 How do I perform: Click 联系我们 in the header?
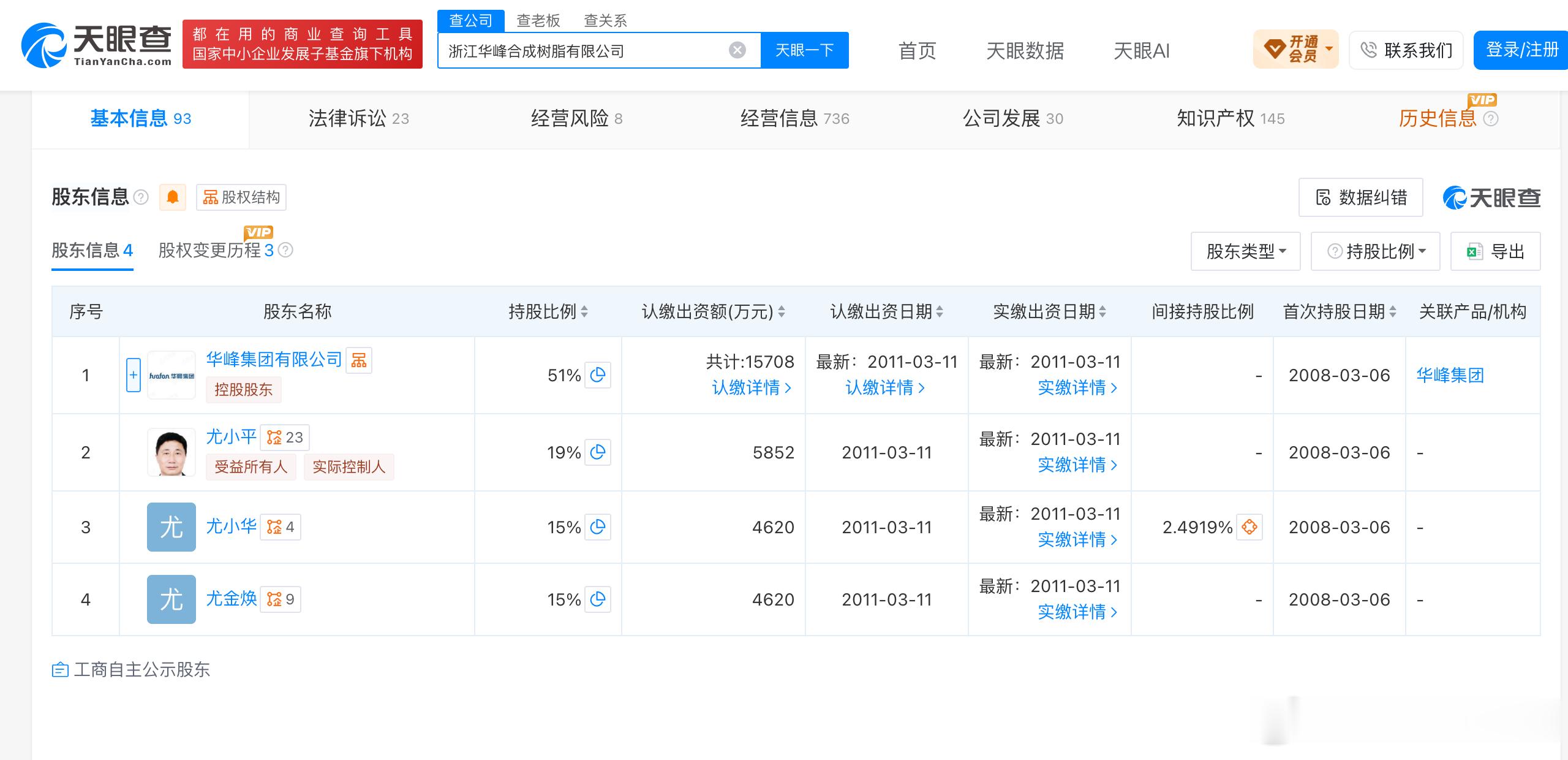click(x=1406, y=50)
